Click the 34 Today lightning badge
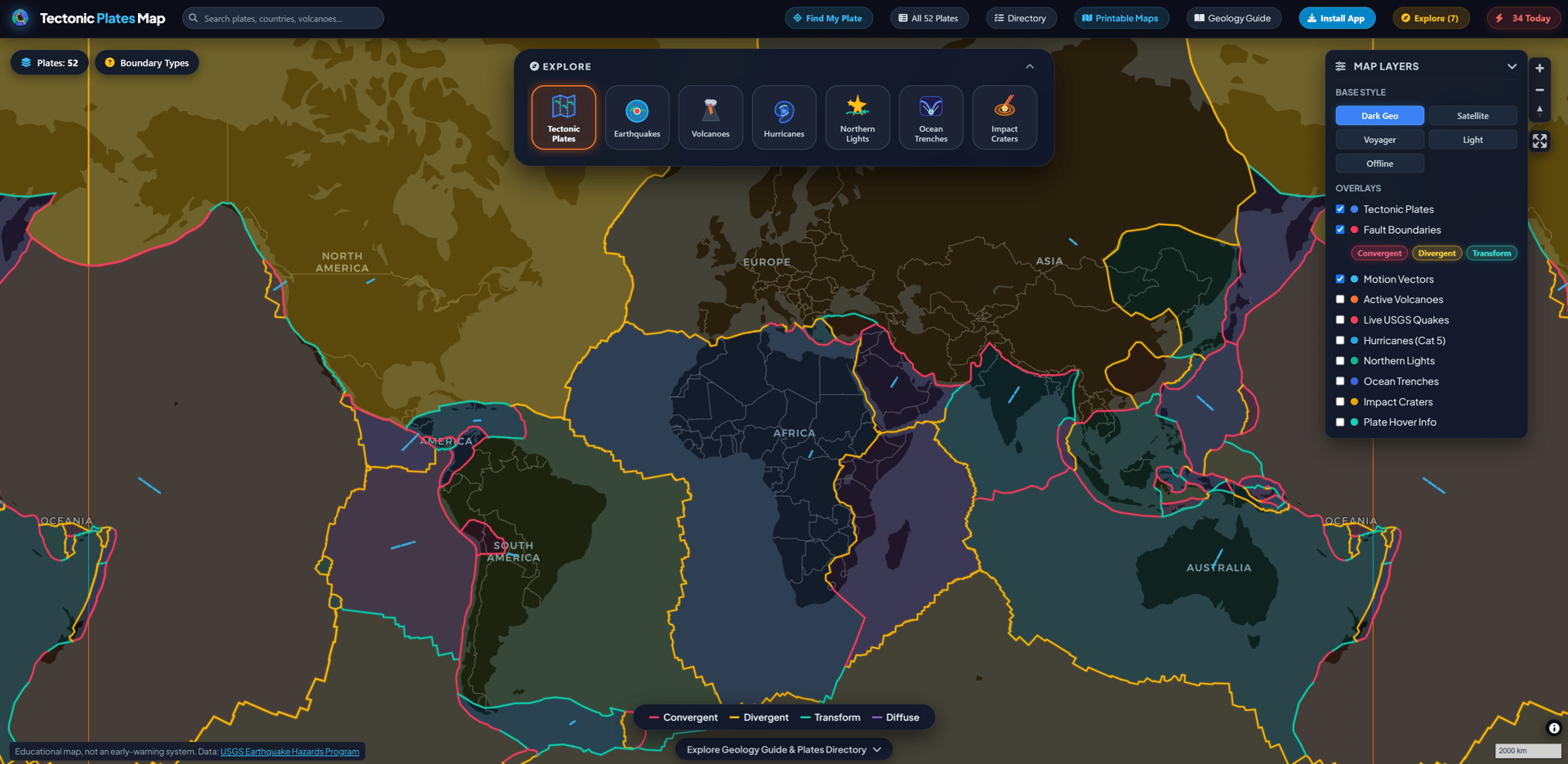This screenshot has width=1568, height=764. 1524,18
